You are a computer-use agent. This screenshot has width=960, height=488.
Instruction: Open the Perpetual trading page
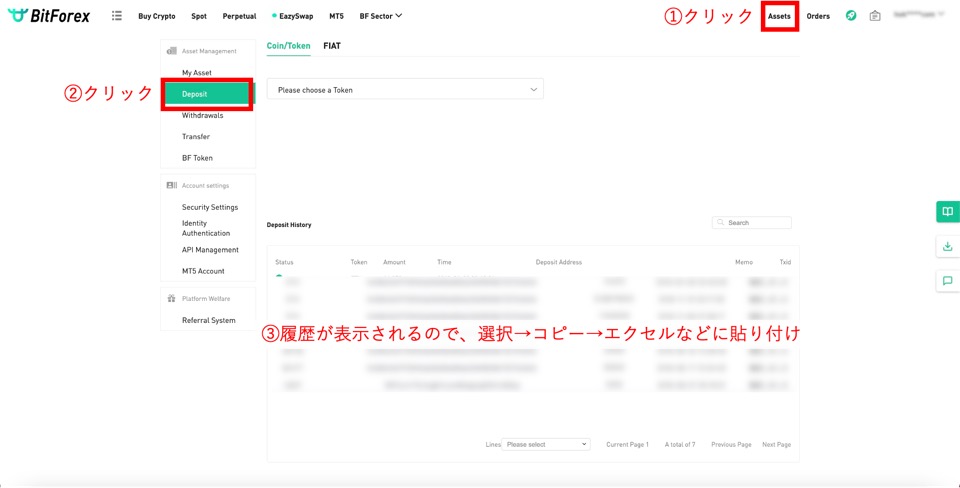239,17
